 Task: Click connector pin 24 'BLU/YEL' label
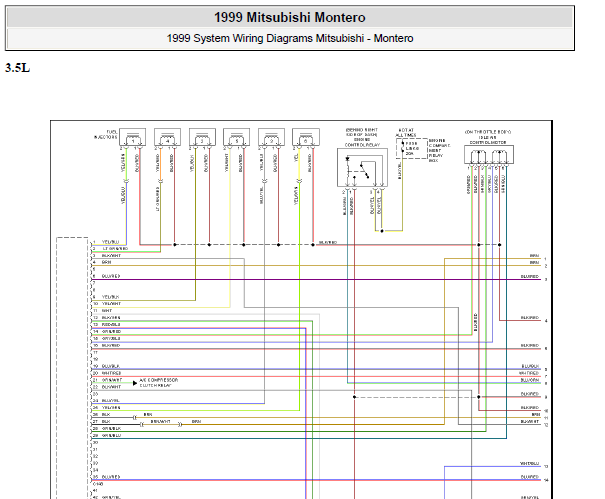[x=111, y=401]
